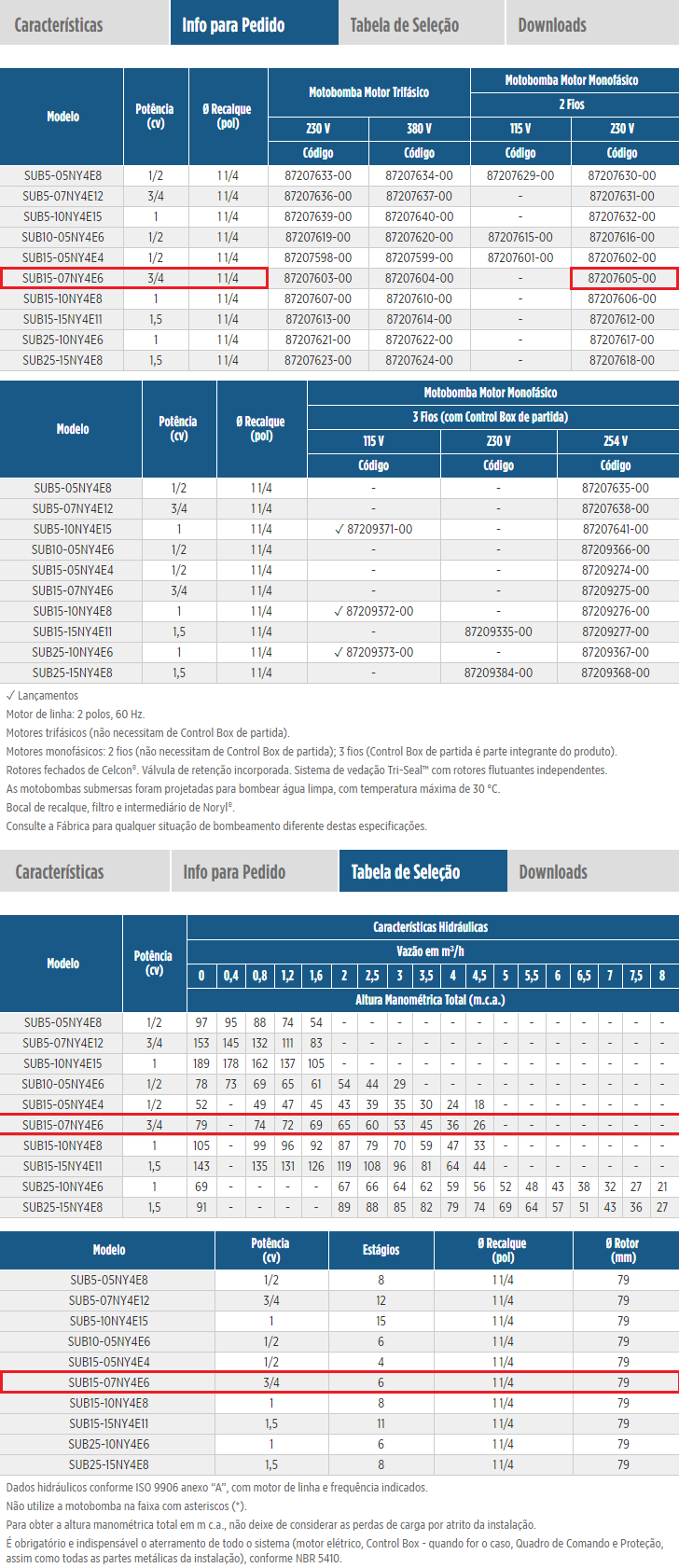The height and width of the screenshot is (1568, 679).
Task: Click the checkmark beside code 87209373-00
Action: click(x=339, y=652)
